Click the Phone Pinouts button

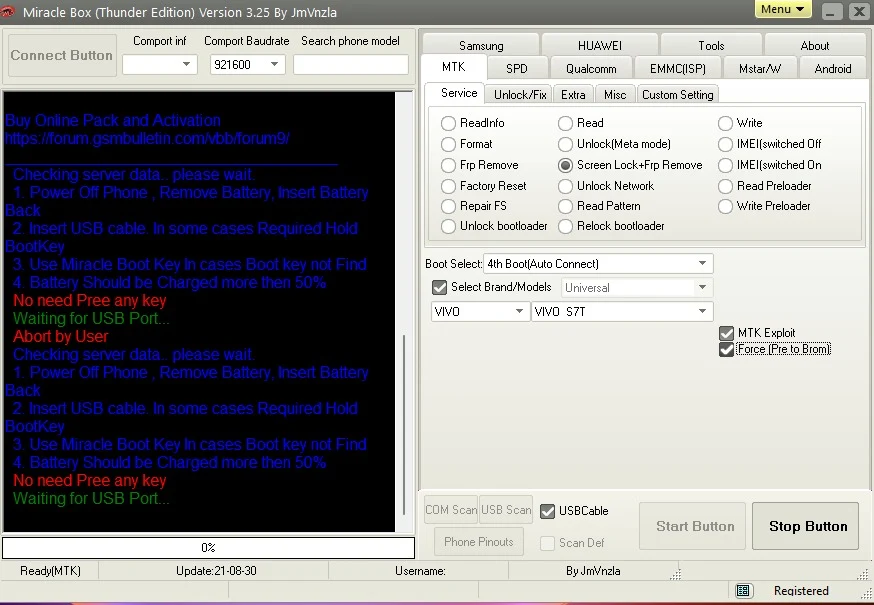tap(479, 541)
